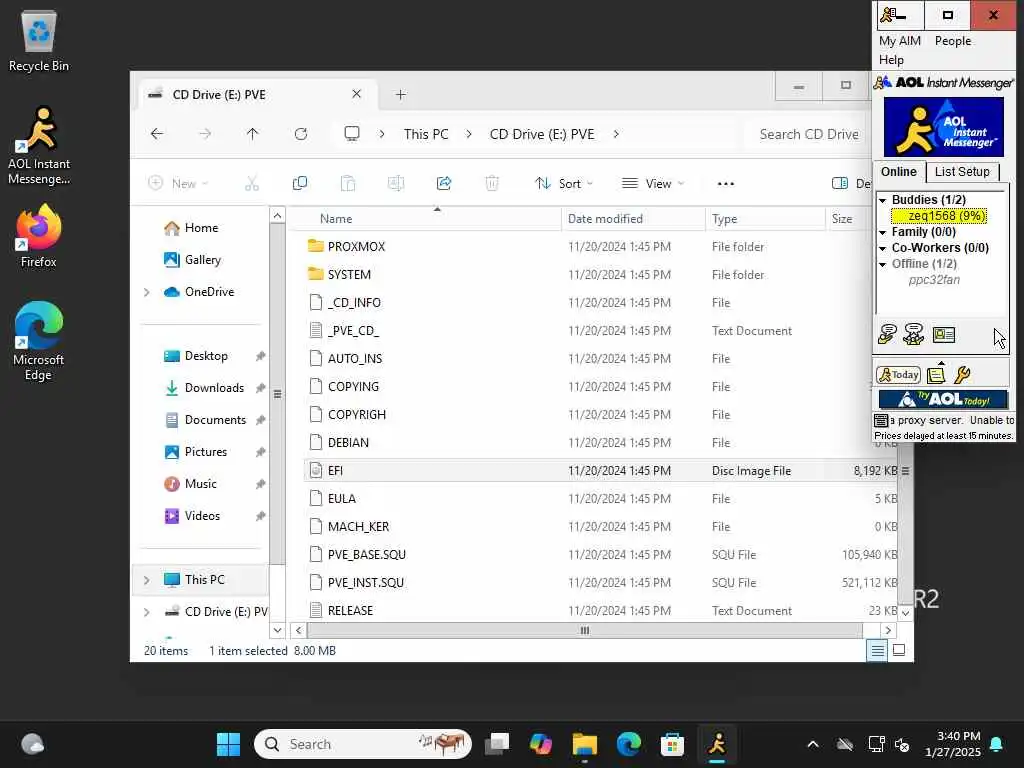1024x768 pixels.
Task: Open the Windows Start button
Action: pos(228,744)
